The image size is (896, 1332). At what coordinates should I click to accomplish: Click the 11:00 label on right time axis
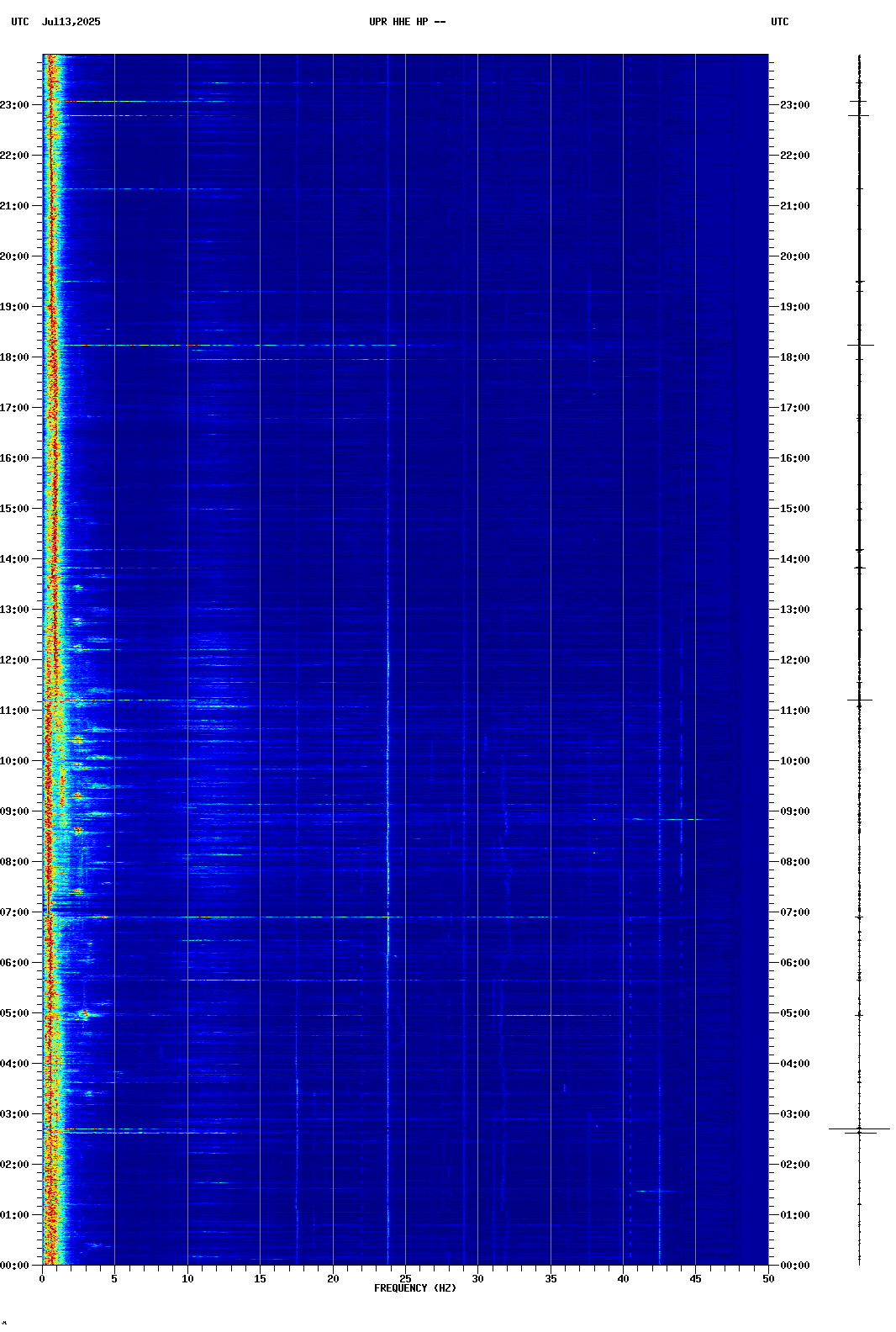pyautogui.click(x=795, y=711)
